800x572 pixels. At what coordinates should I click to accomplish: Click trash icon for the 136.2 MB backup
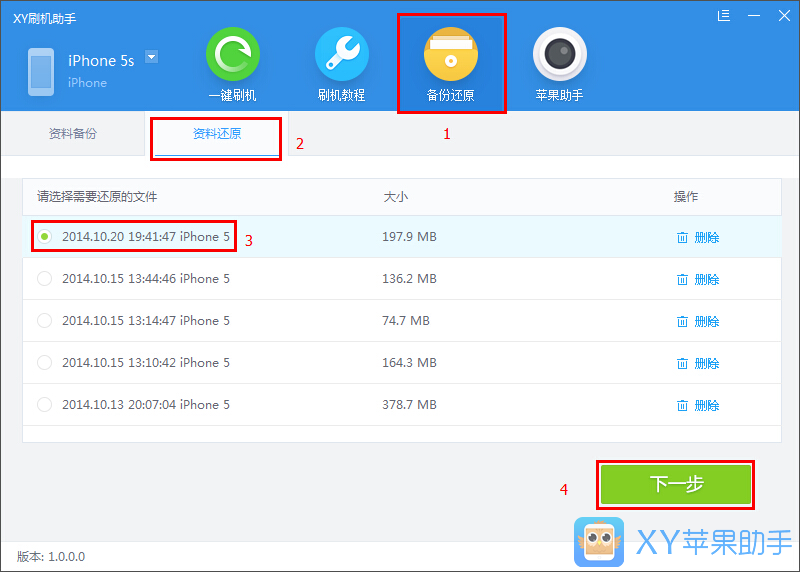click(x=682, y=280)
